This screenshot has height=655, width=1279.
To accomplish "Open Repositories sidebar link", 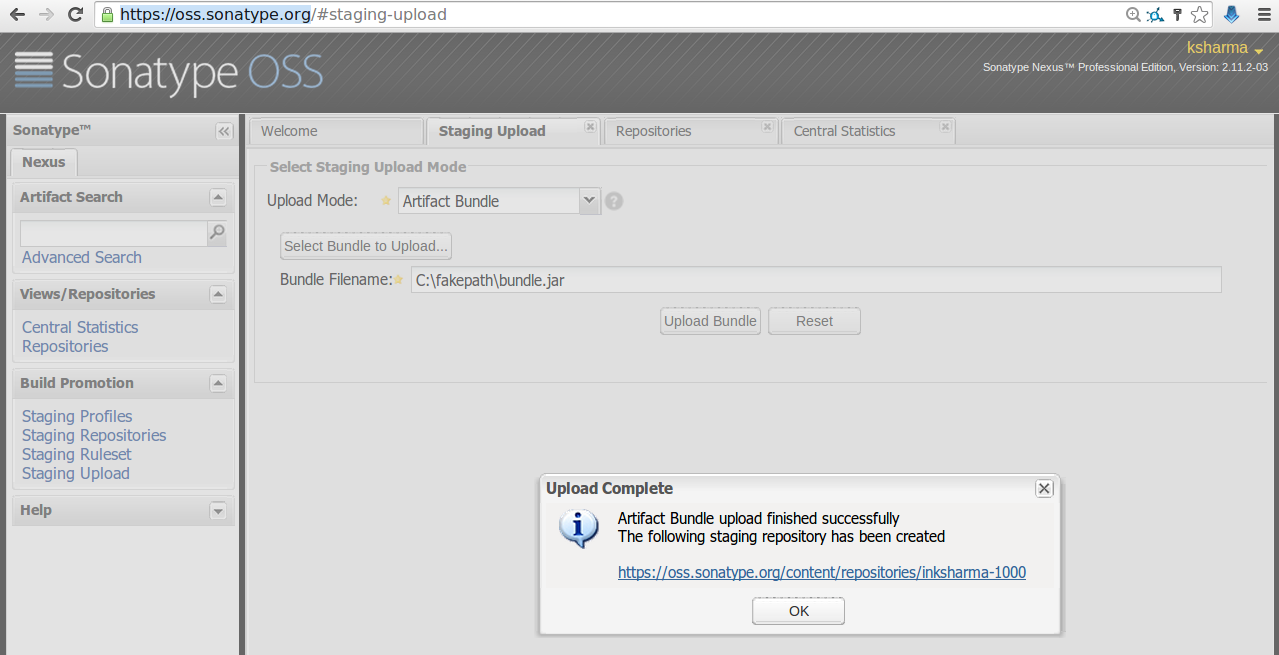I will [65, 346].
